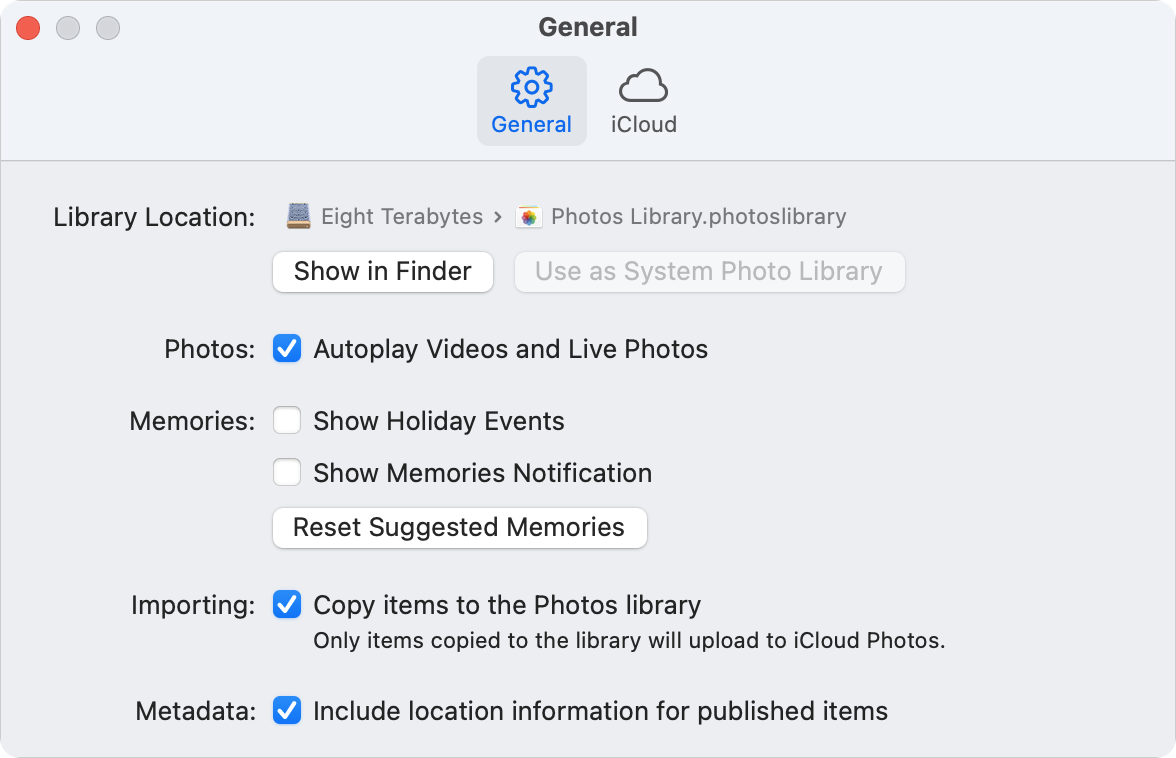Click the Photos Library.photoslibrary path name
1176x758 pixels.
[x=698, y=217]
